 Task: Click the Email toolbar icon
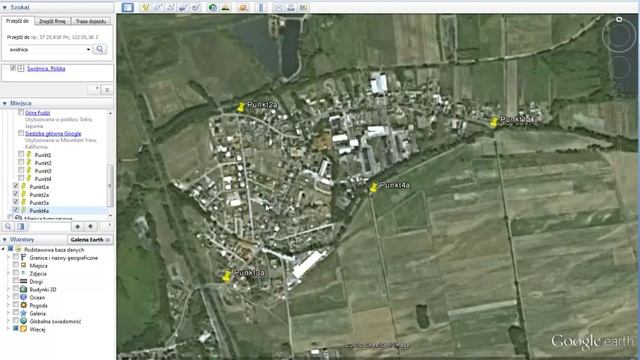click(278, 7)
